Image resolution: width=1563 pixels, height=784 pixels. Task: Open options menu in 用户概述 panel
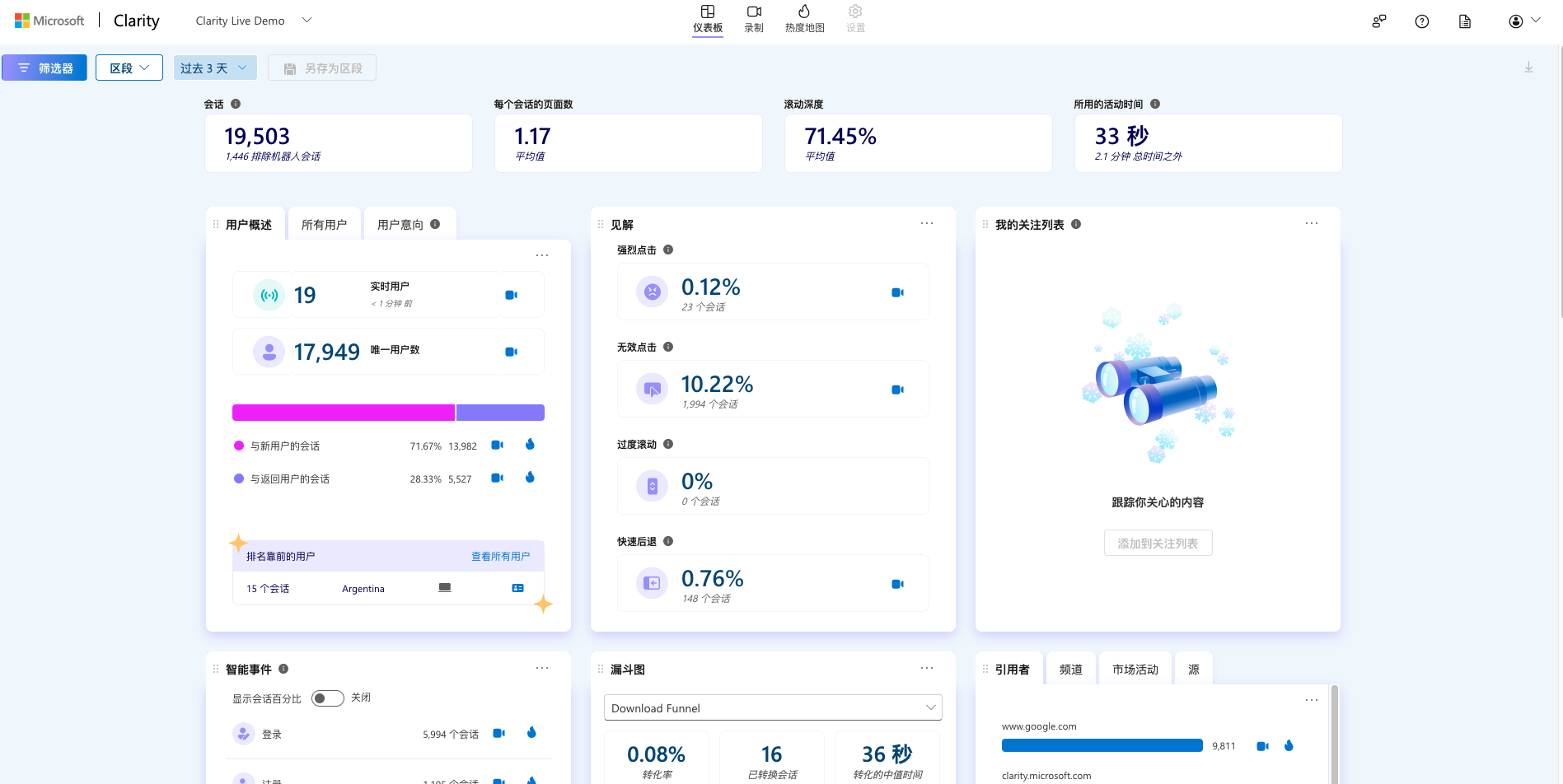tap(542, 255)
